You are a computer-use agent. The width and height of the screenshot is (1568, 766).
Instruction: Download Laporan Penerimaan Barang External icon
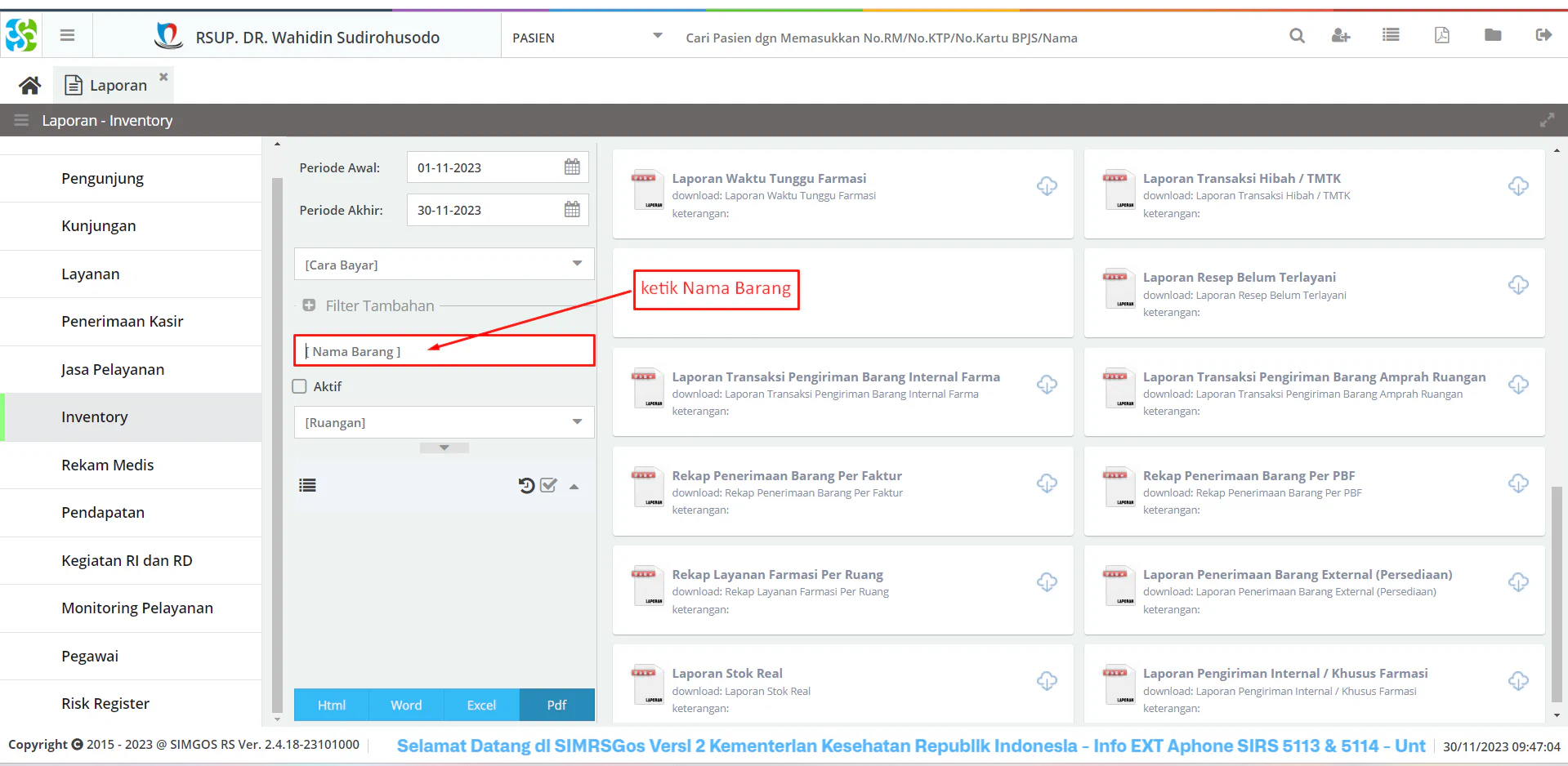pos(1518,582)
